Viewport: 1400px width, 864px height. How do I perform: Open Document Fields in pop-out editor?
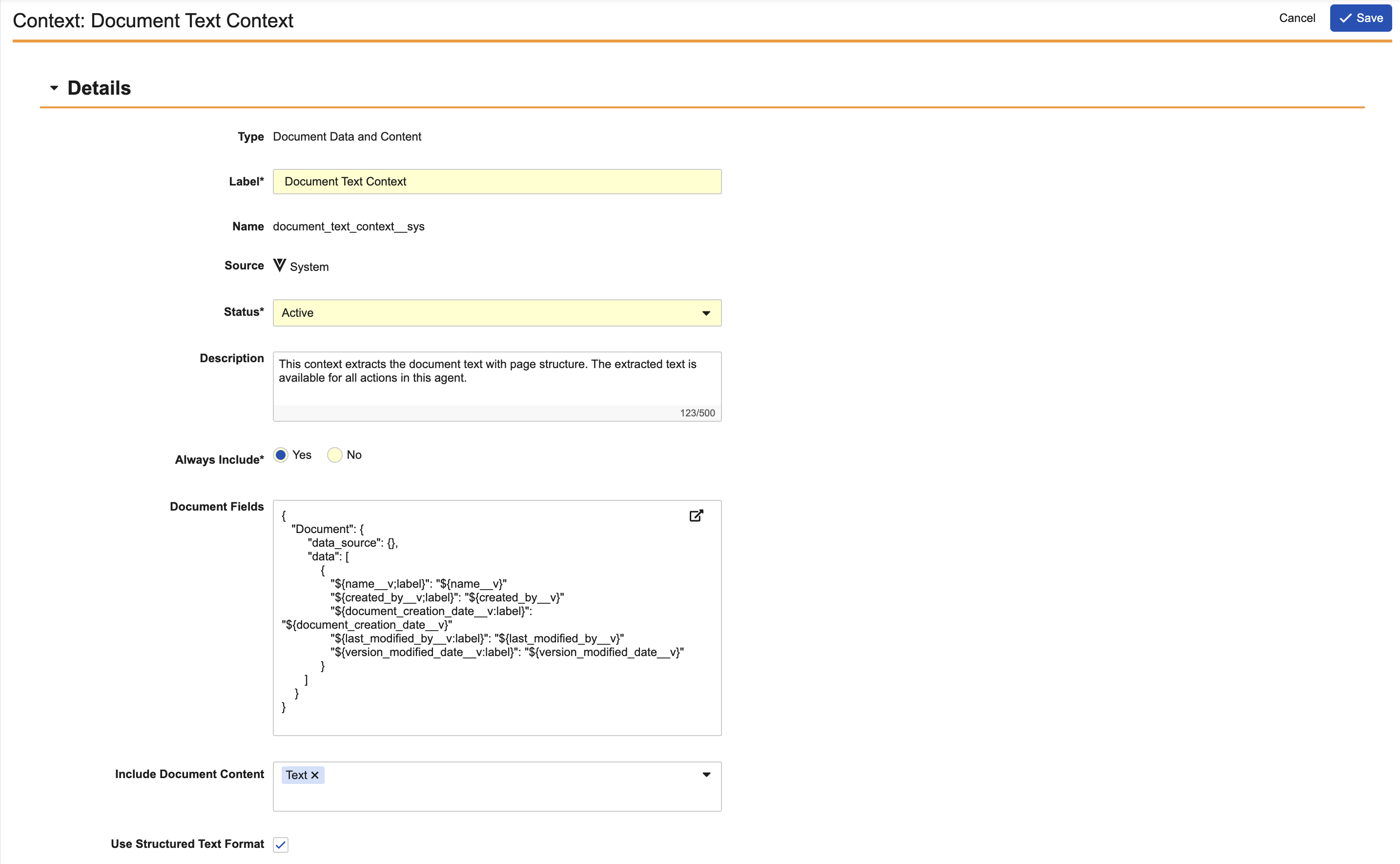click(x=696, y=515)
